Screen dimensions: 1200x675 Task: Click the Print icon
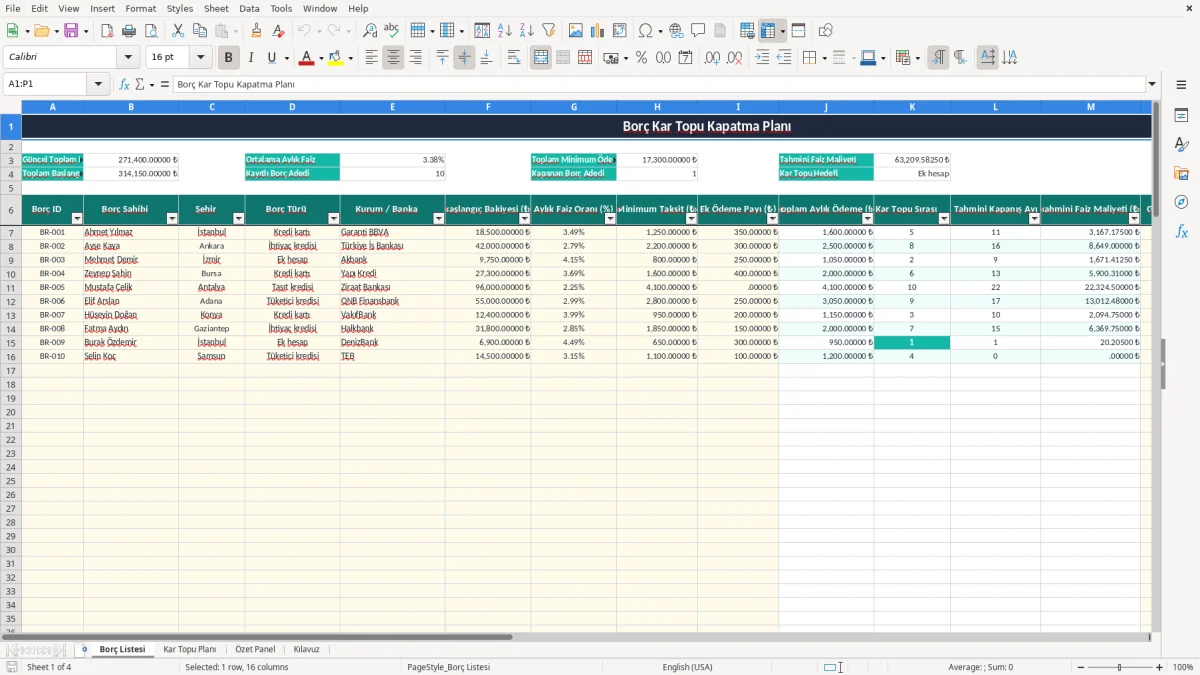(x=129, y=31)
